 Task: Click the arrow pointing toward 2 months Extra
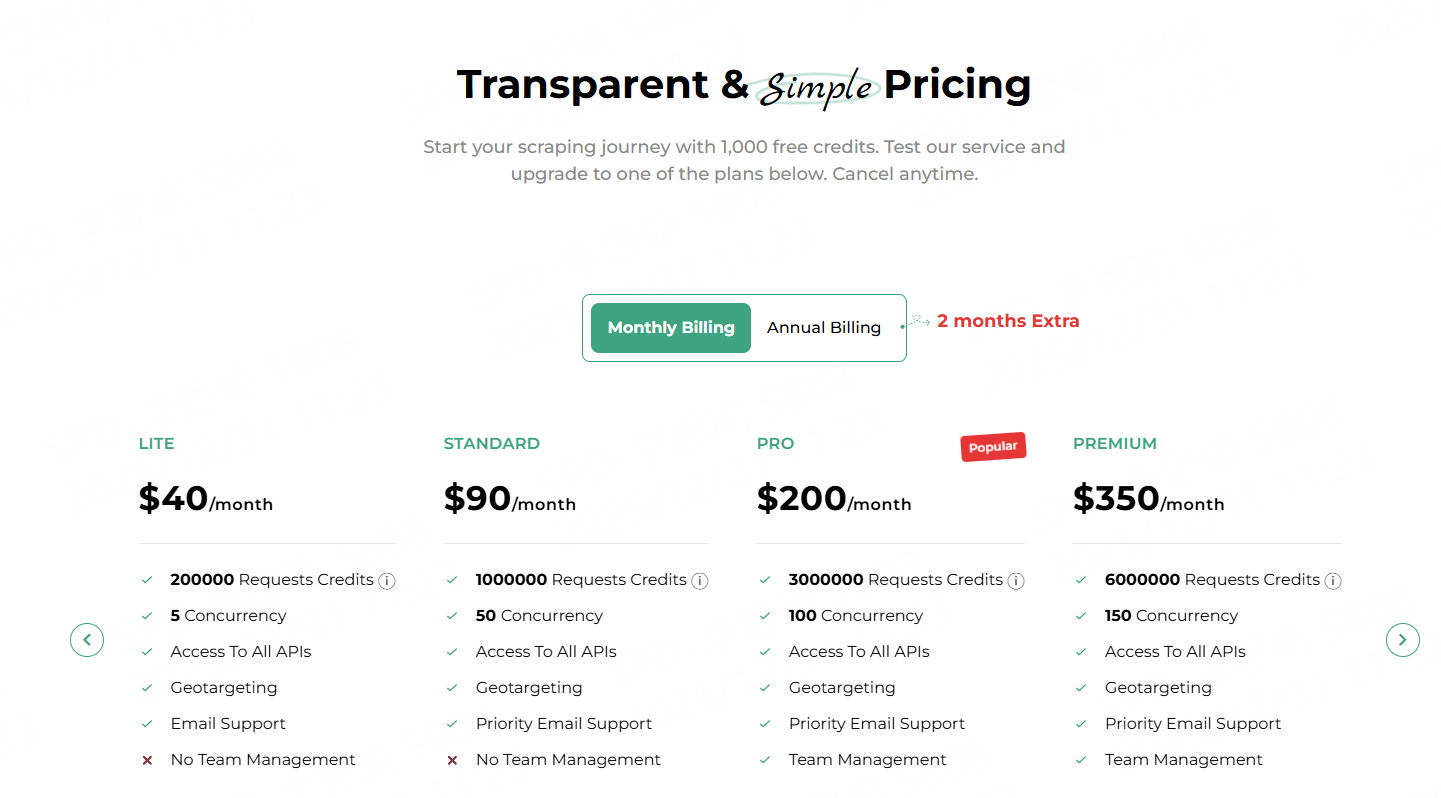point(916,322)
